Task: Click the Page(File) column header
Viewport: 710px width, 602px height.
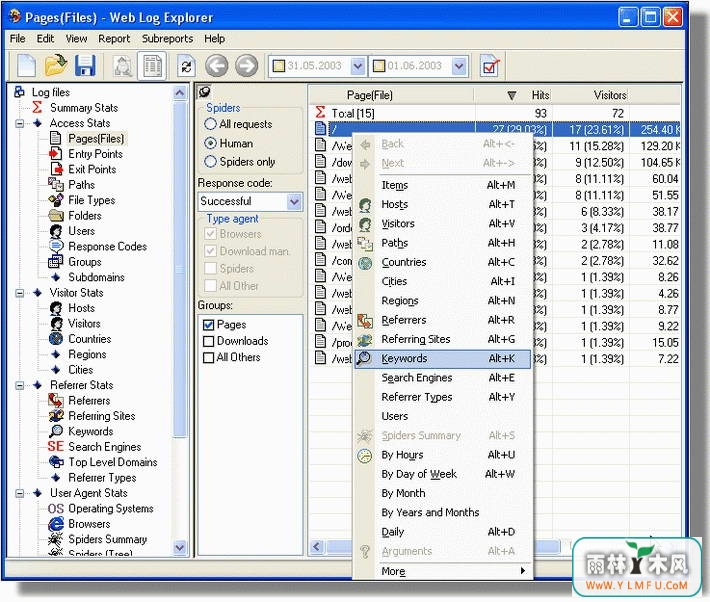Action: (392, 95)
